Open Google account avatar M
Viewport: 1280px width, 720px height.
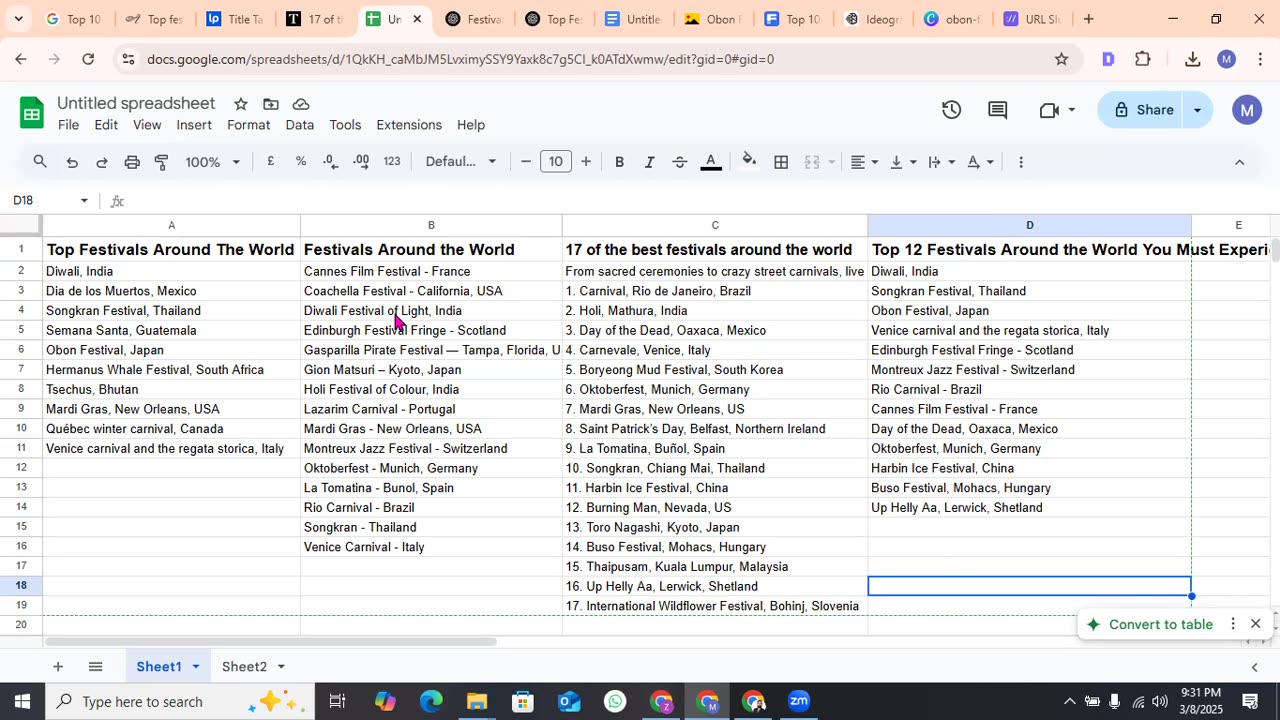pos(1246,110)
